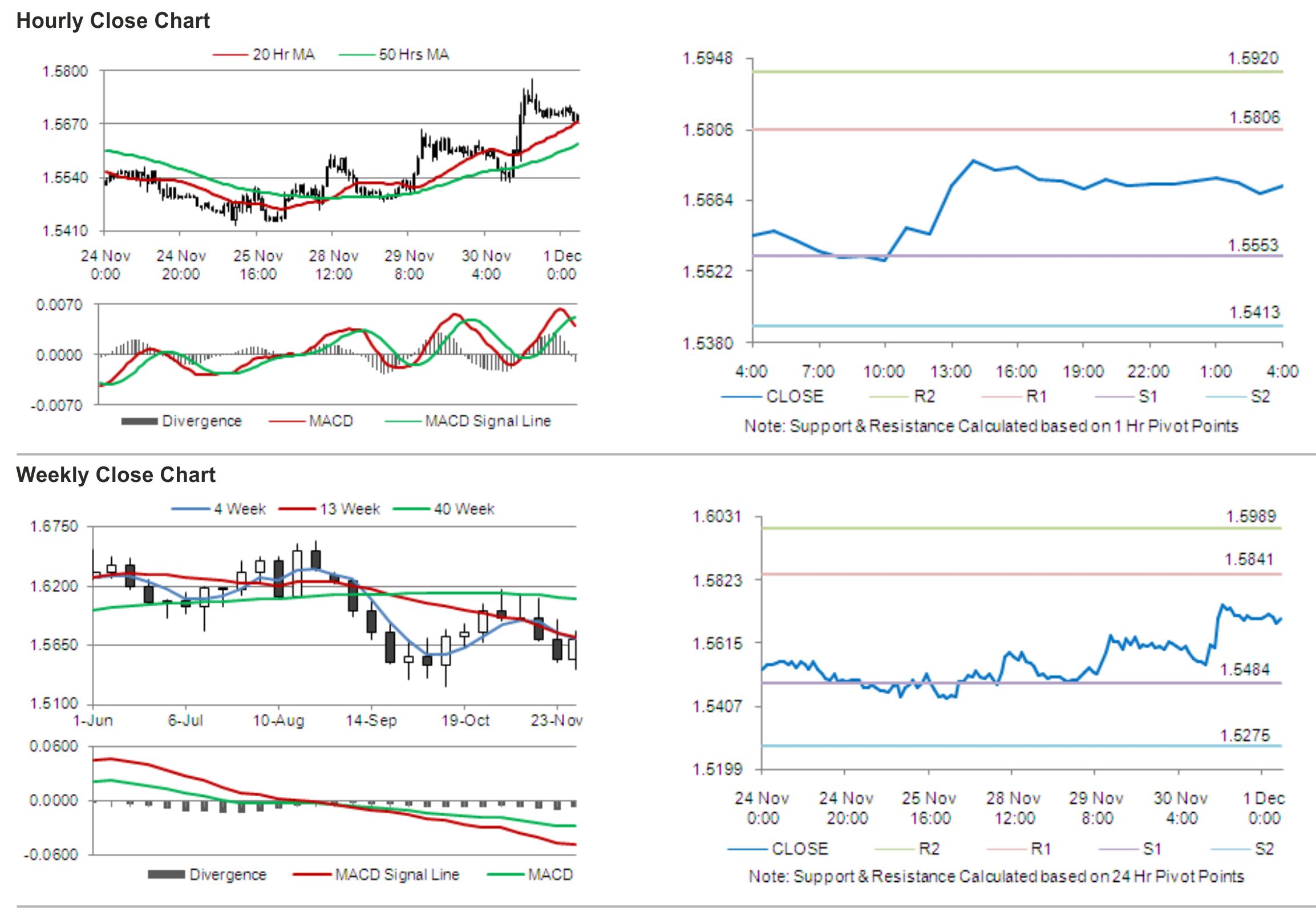Click the '1.5484' S1 level label
This screenshot has width=1316, height=908.
tap(1245, 670)
